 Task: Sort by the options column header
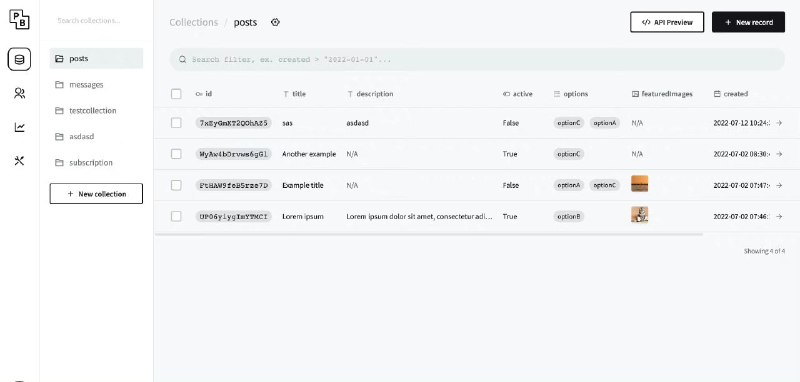(x=570, y=94)
